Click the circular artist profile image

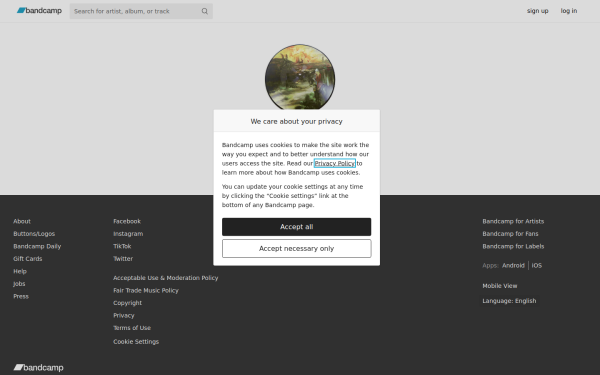click(x=300, y=77)
